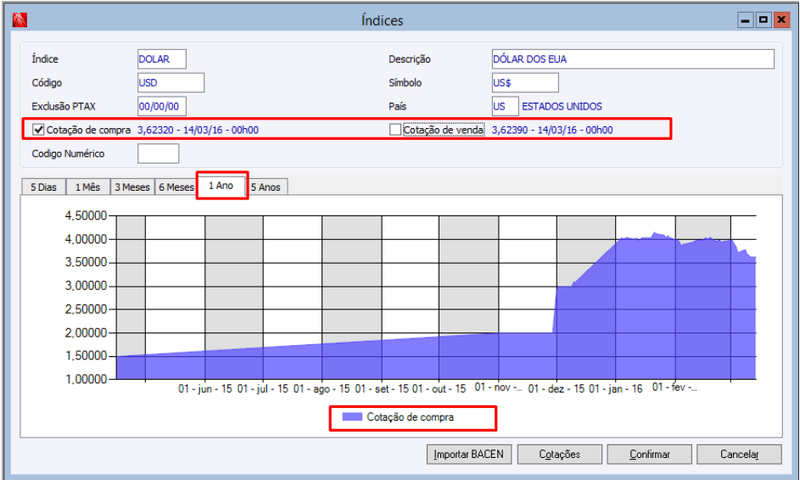Click the Importar BACEN button

point(469,454)
